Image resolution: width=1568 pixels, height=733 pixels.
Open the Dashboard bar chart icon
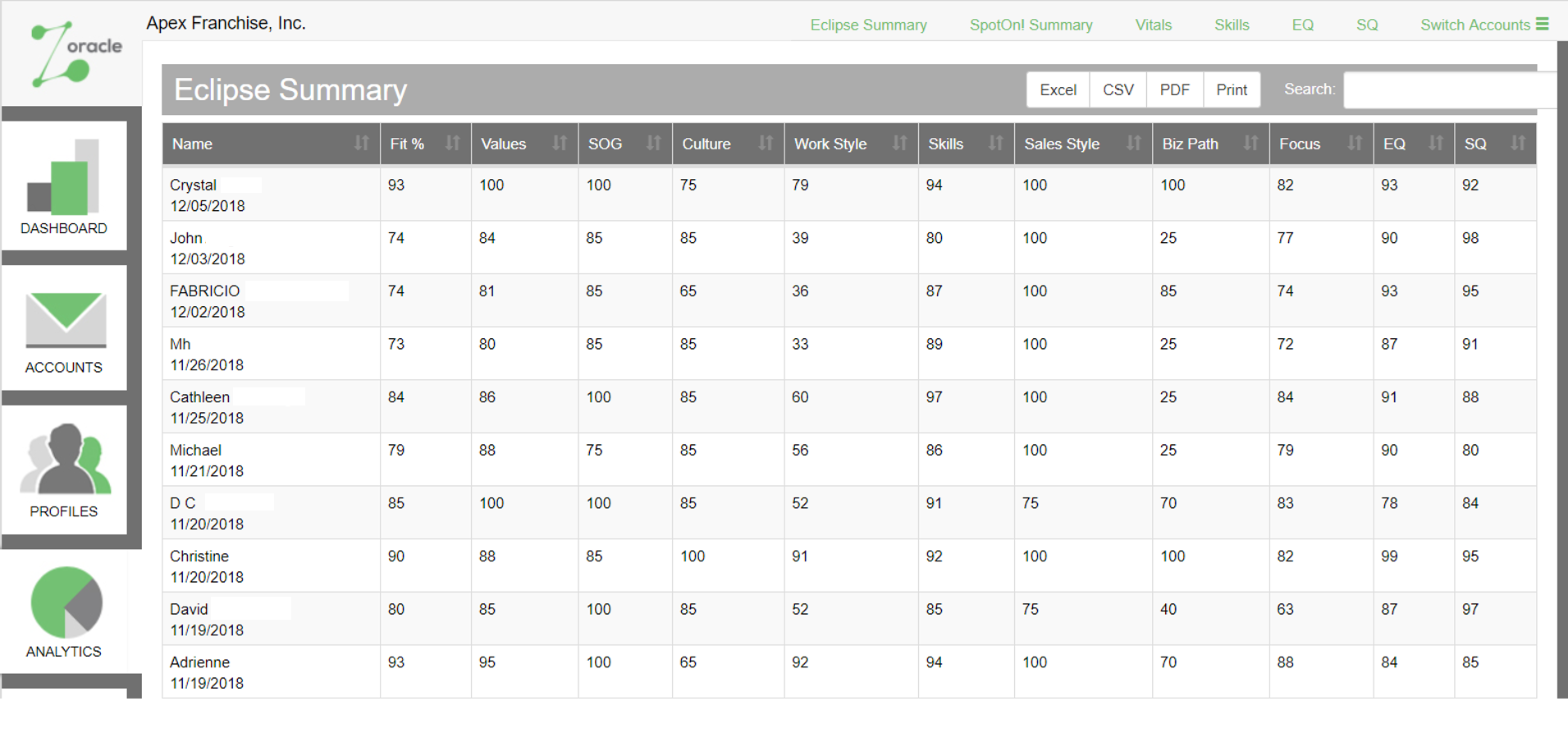point(64,177)
